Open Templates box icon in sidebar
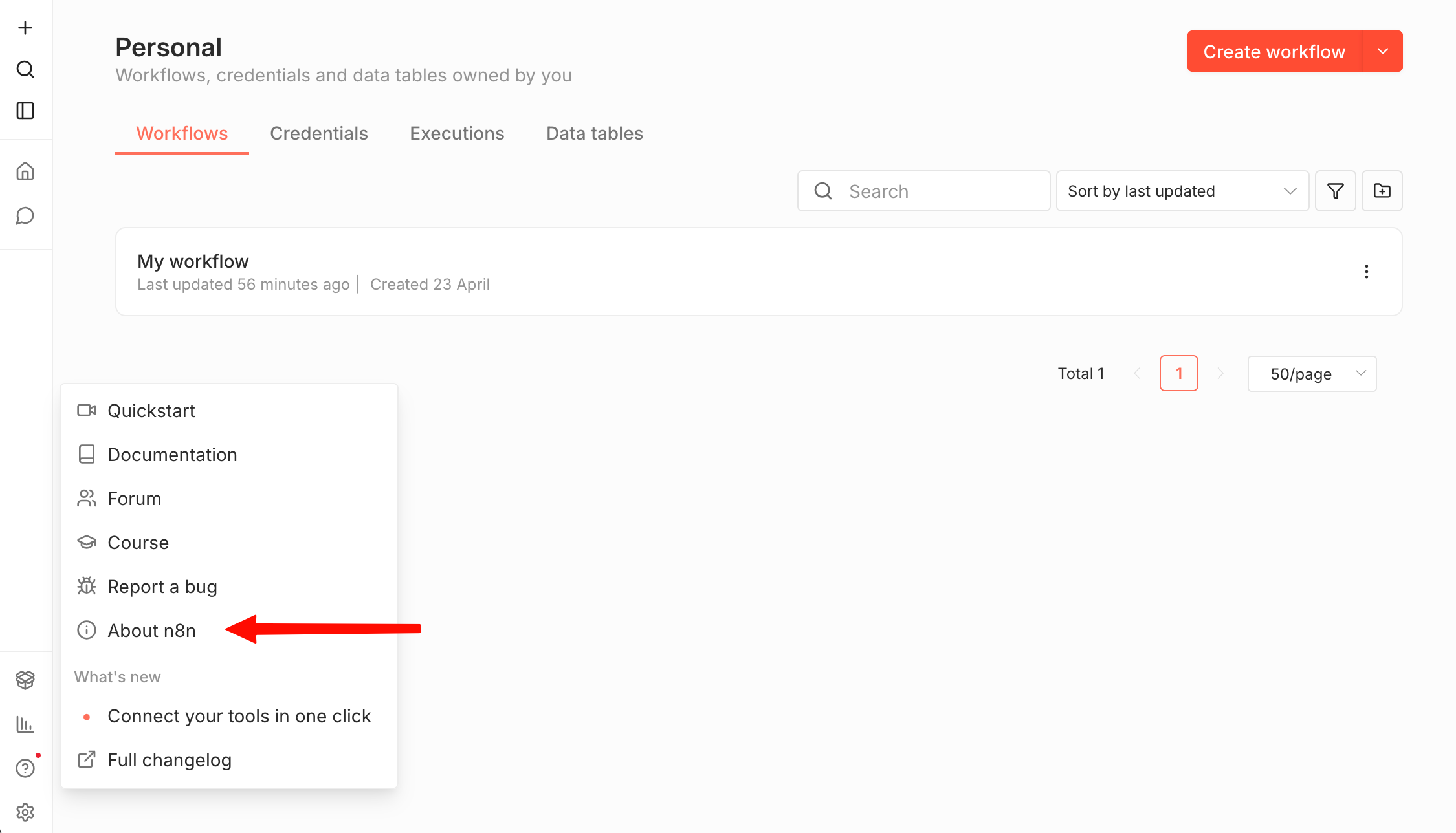Screen dimensions: 1456x833 (x=25, y=680)
